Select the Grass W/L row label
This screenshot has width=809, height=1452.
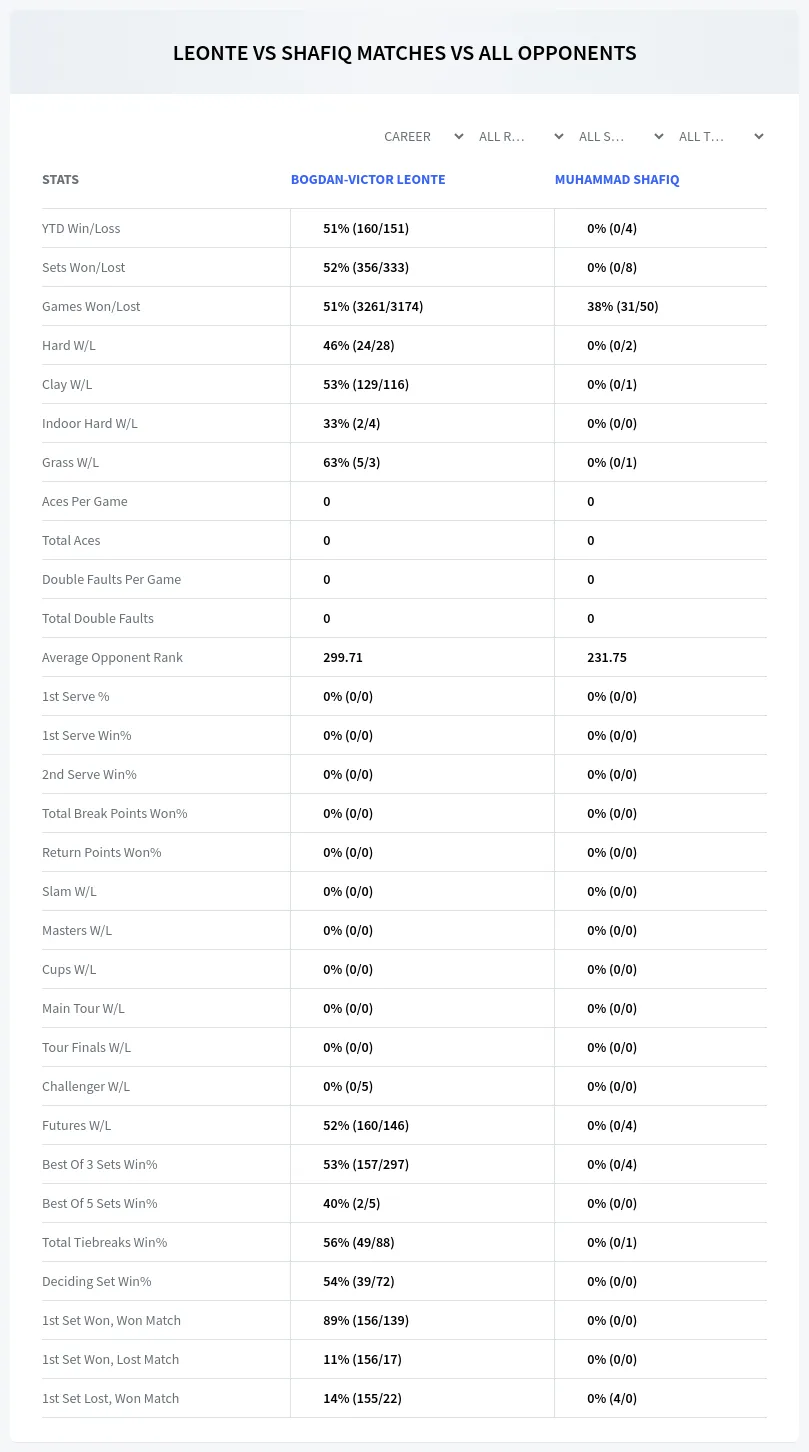pos(70,462)
